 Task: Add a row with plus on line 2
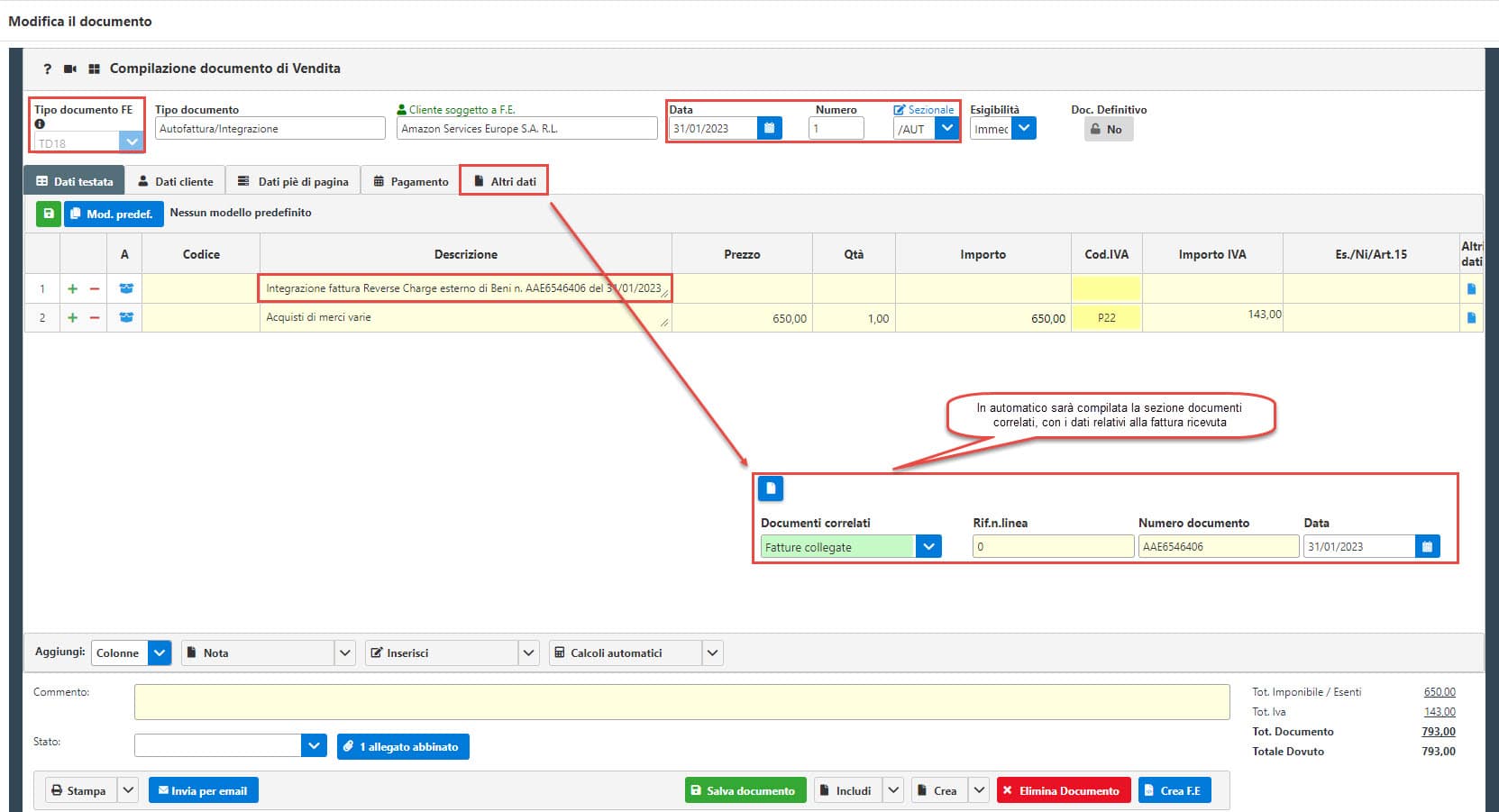73,317
